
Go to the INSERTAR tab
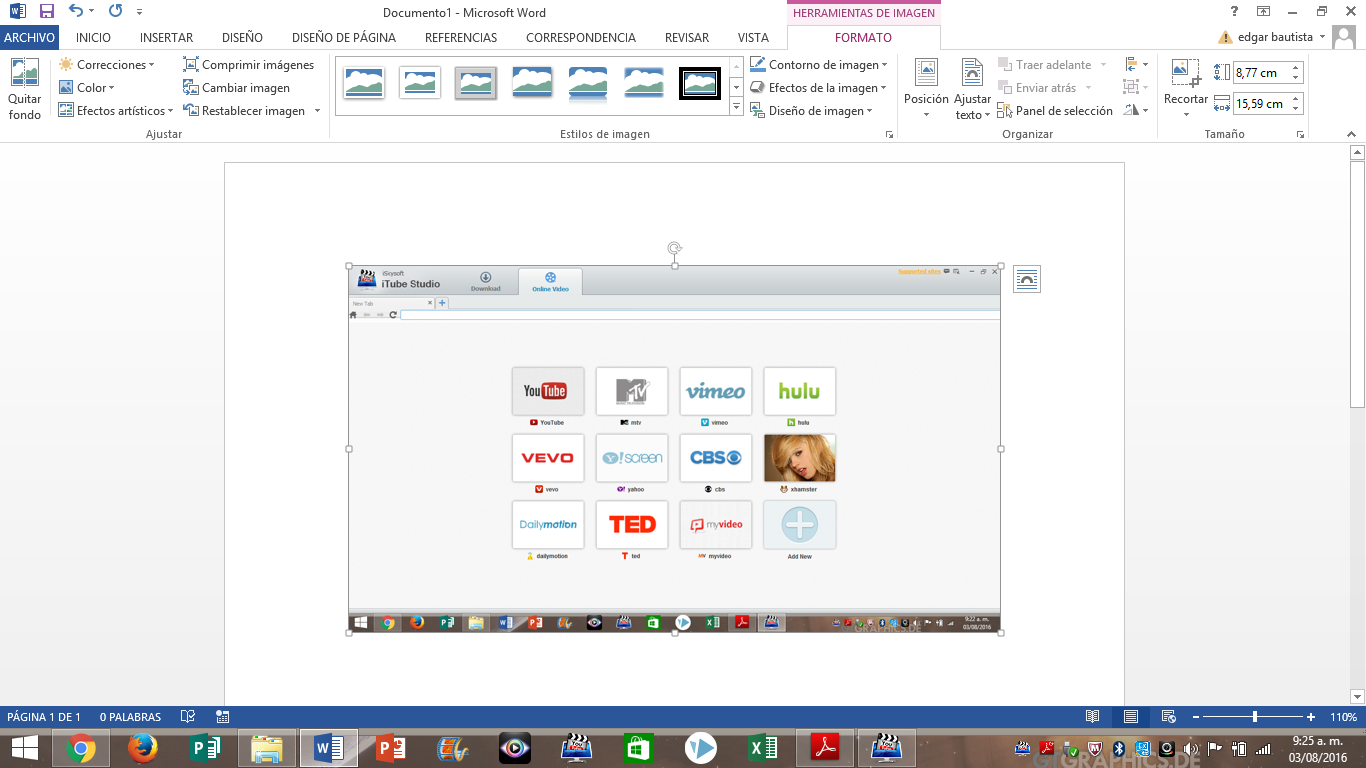point(166,38)
